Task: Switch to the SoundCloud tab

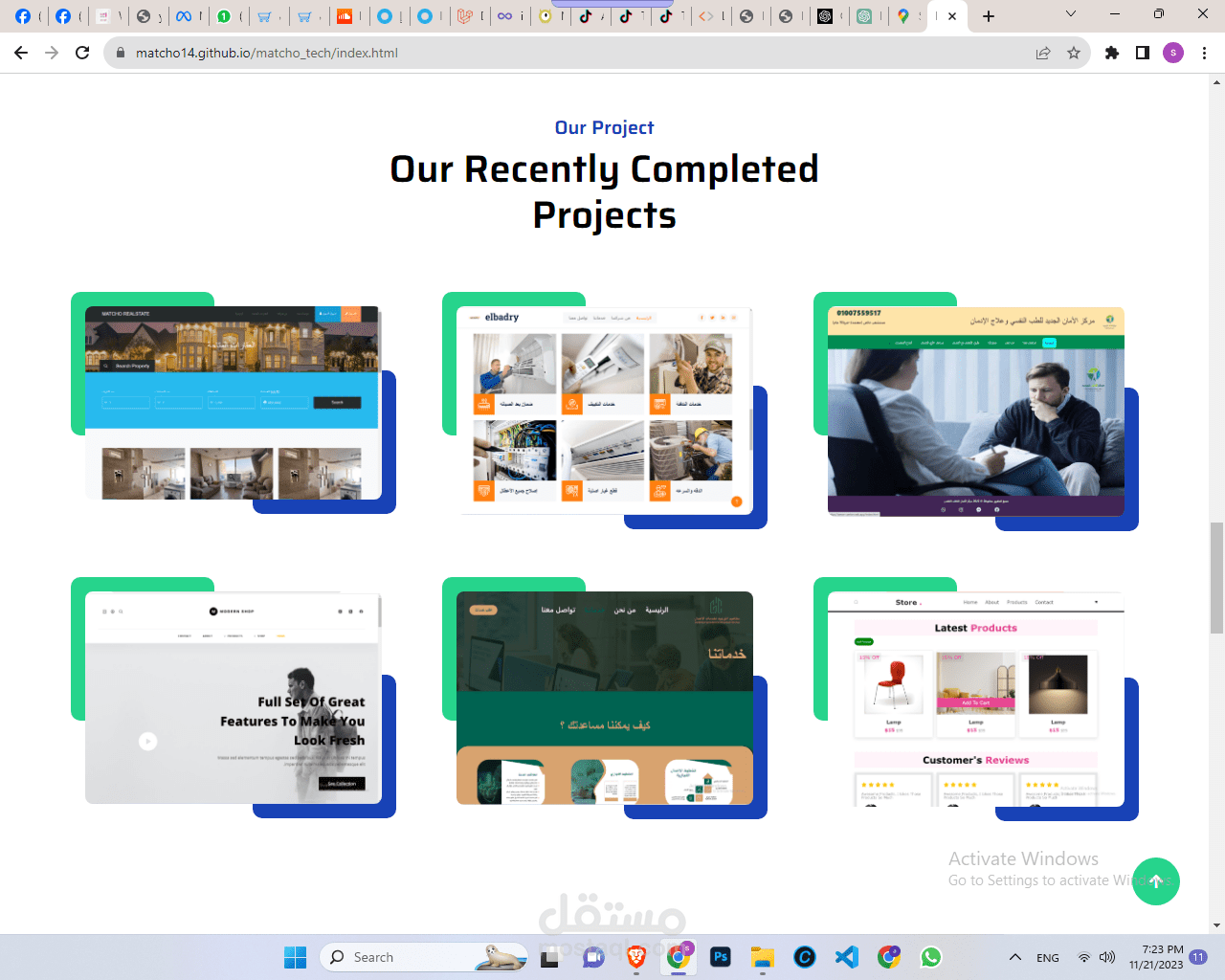Action: (x=345, y=15)
